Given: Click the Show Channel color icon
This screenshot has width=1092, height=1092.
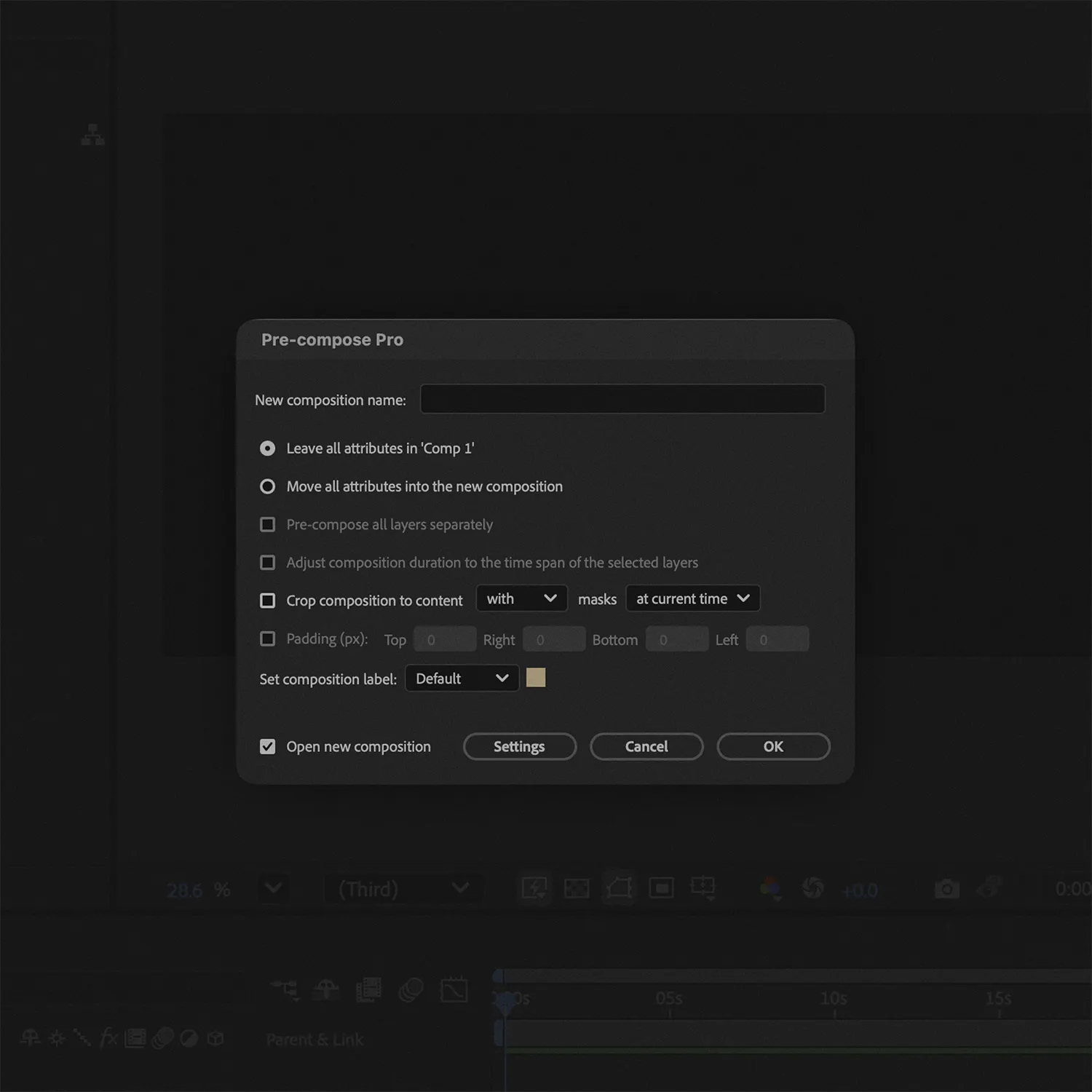Looking at the screenshot, I should click(770, 889).
